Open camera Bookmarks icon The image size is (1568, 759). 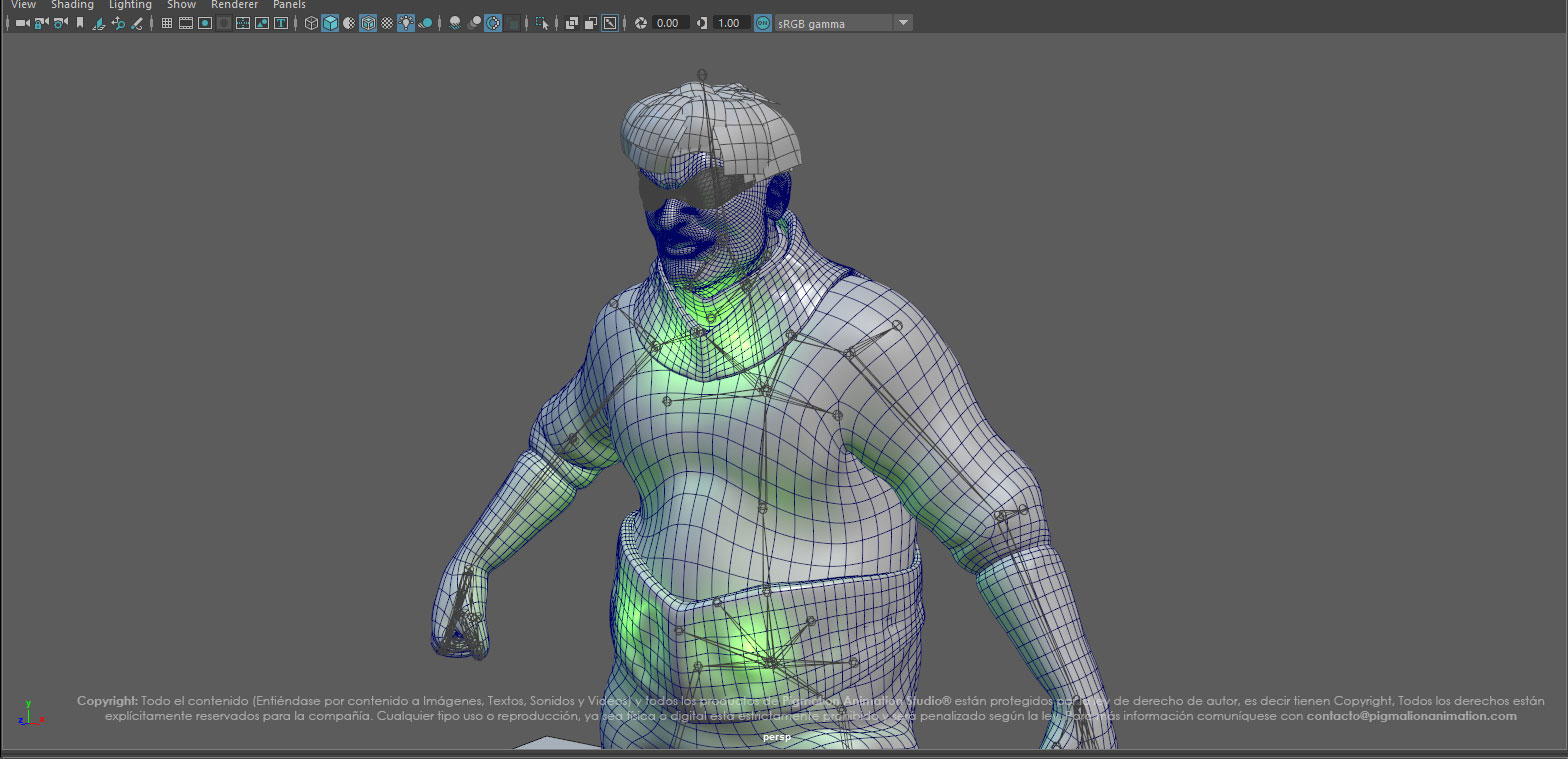(80, 23)
